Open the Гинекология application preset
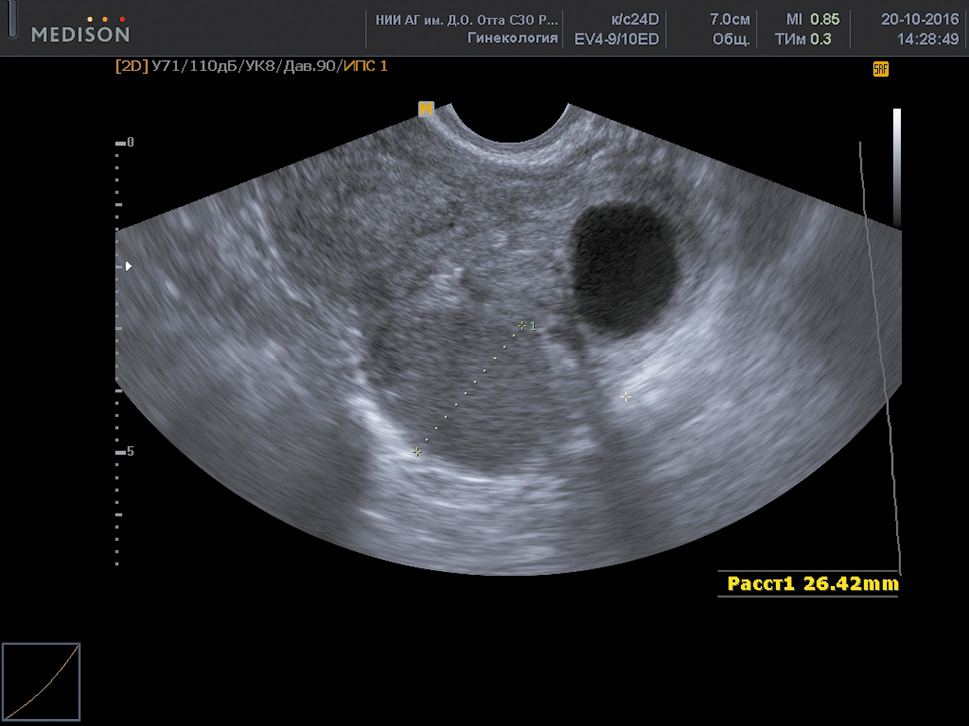This screenshot has width=969, height=726. [x=512, y=38]
